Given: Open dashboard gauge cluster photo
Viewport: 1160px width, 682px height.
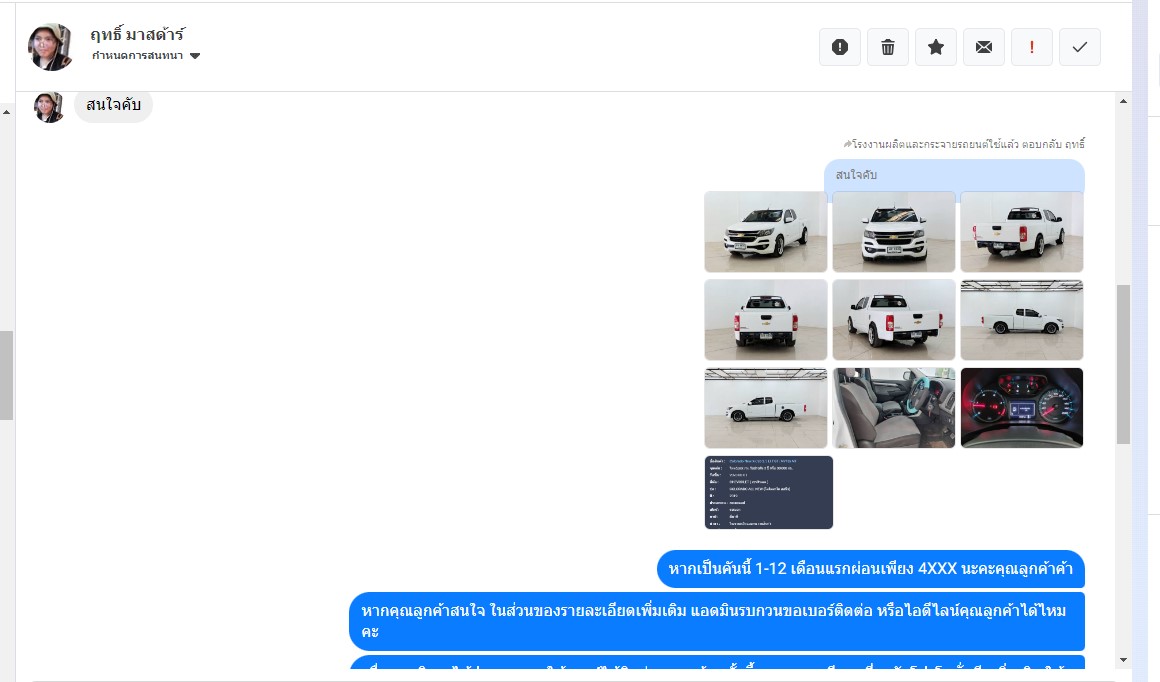Looking at the screenshot, I should [1022, 408].
